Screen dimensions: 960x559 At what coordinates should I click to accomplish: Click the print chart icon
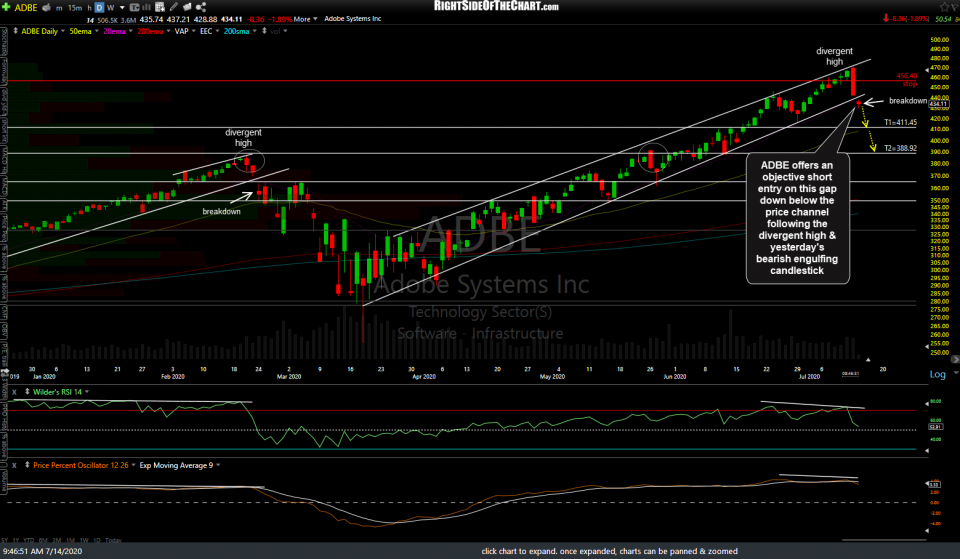pyautogui.click(x=45, y=7)
